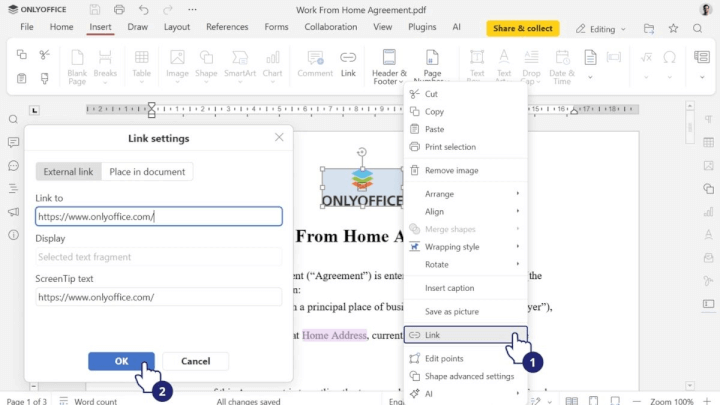Open the File menu tab
Screen dimensions: 720x405
27,27
